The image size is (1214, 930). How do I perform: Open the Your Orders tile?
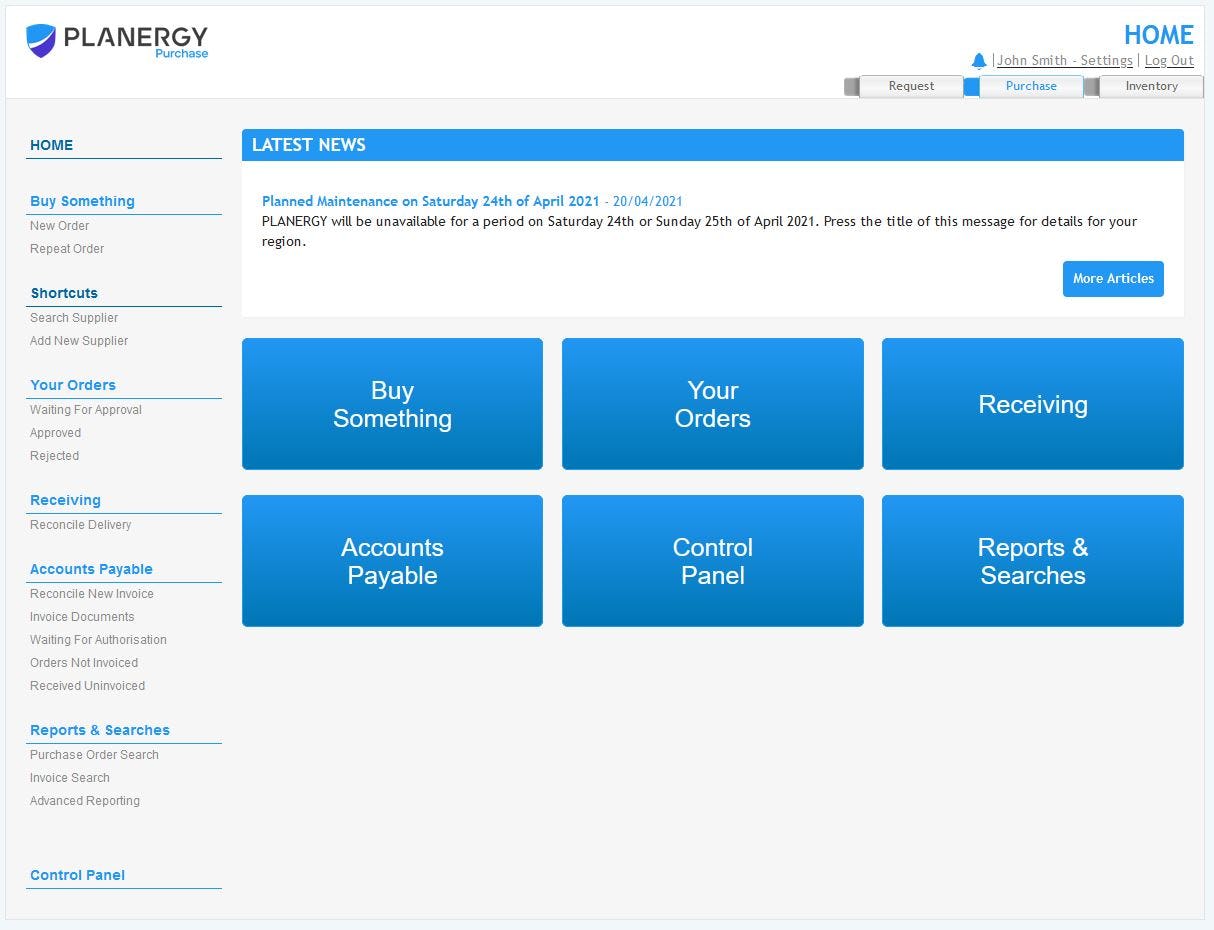click(x=712, y=404)
